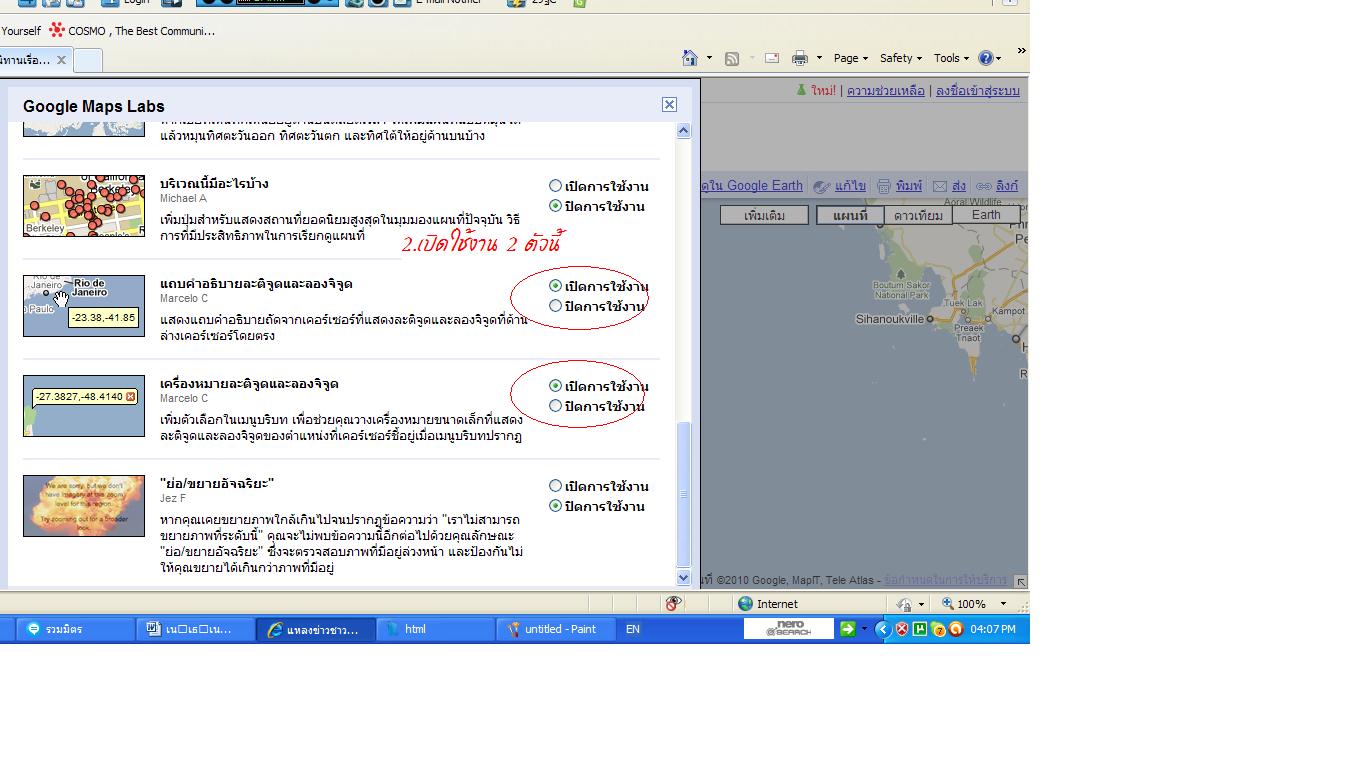Click the printer icon beside พิมพ์
Image resolution: width=1360 pixels, height=768 pixels.
click(x=884, y=186)
